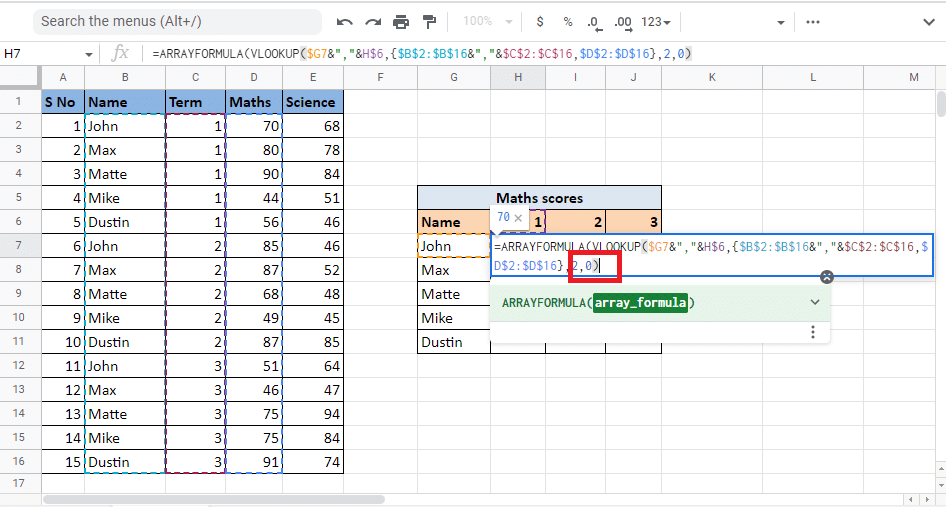946x507 pixels.
Task: Open the formula help three-dot menu
Action: [x=813, y=332]
